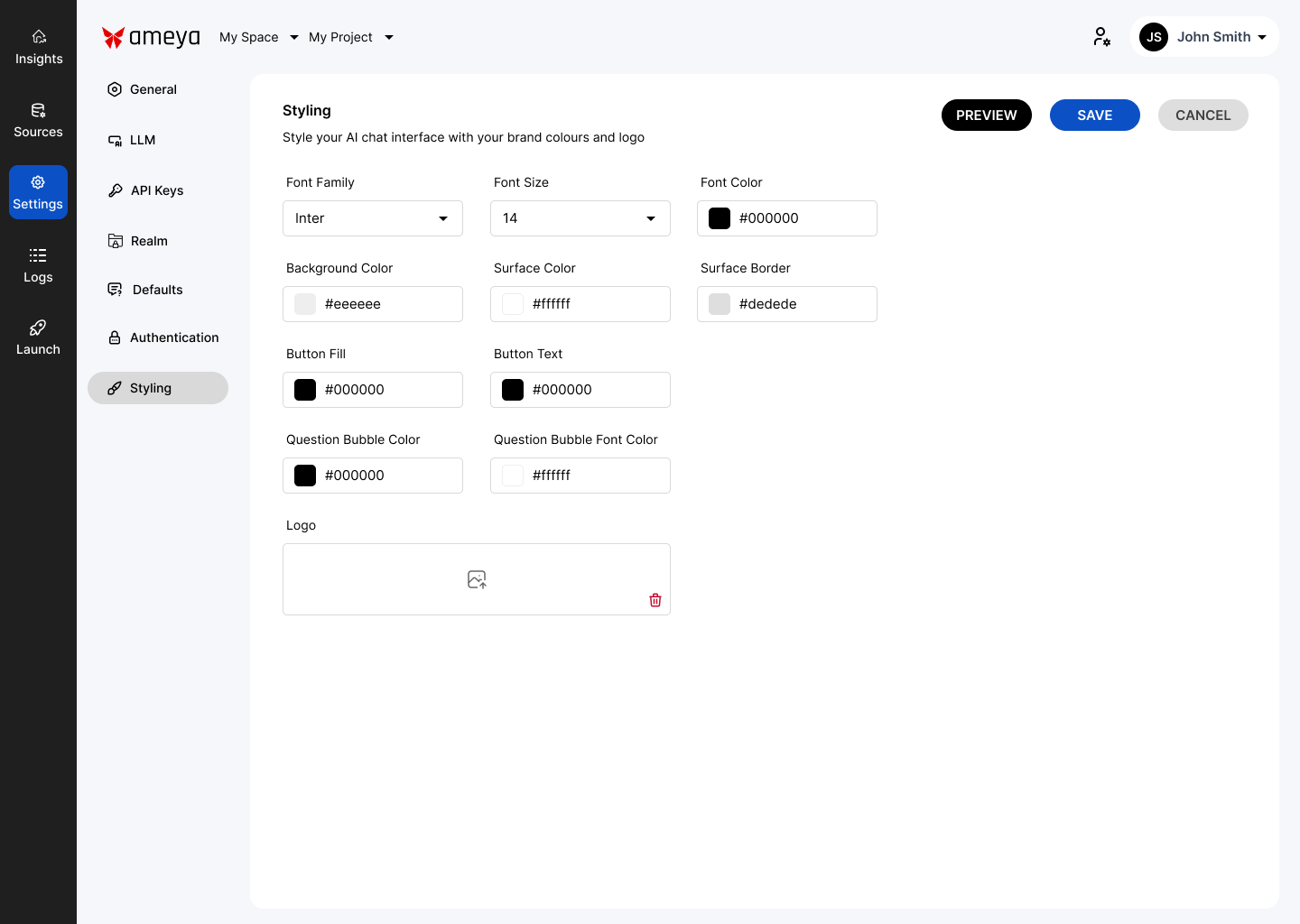This screenshot has height=924, width=1300.
Task: Open the Logs section icon
Action: pos(38,255)
